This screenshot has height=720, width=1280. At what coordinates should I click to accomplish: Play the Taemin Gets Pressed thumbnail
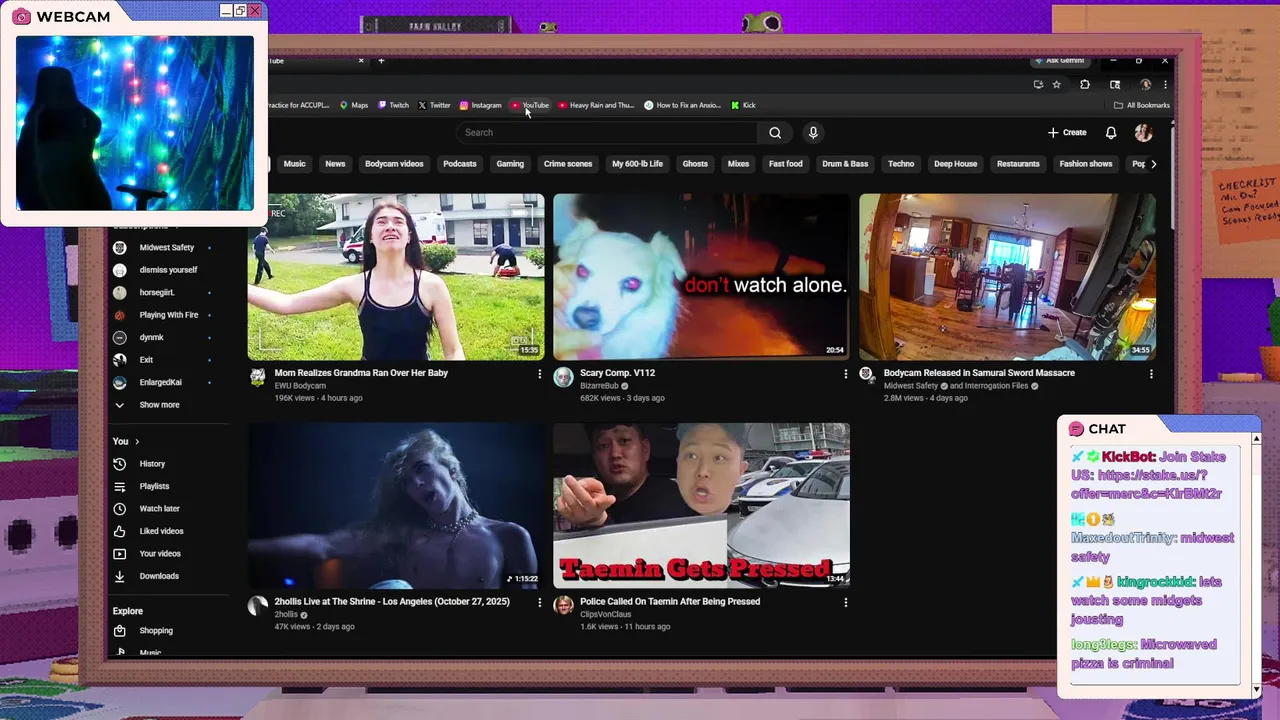701,506
